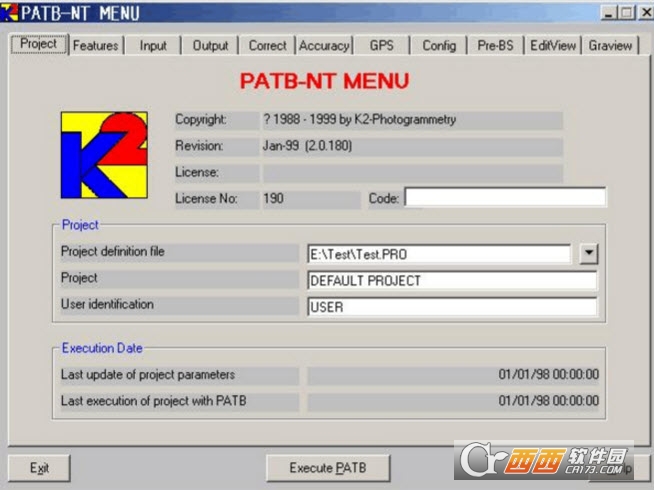Viewport: 654px width, 490px height.
Task: Select the Config tab
Action: click(x=439, y=45)
